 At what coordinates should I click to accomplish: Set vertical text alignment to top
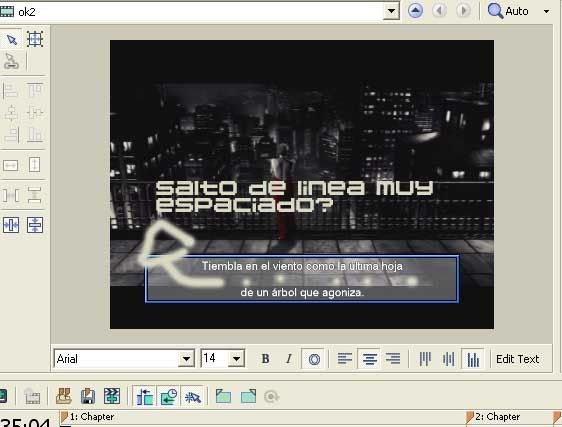[x=425, y=359]
